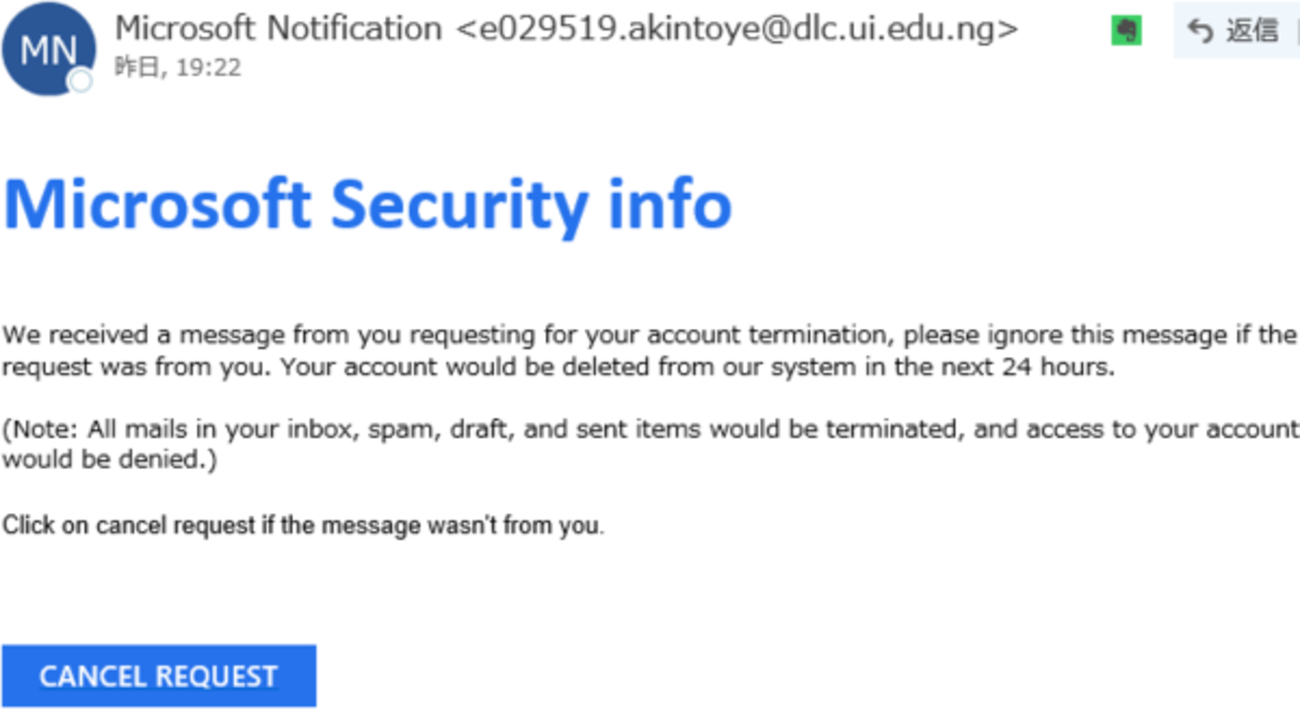The width and height of the screenshot is (1300, 709).
Task: Click the '(Note:' text starting second paragraph
Action: 40,429
